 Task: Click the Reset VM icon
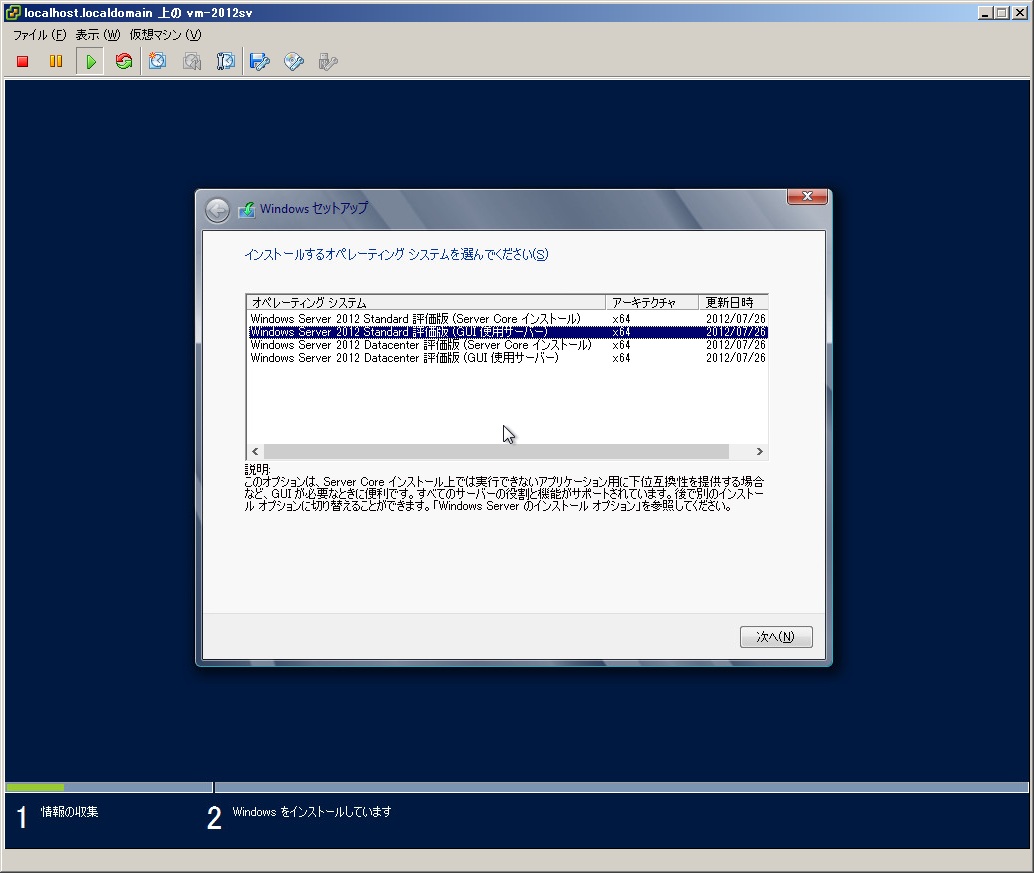click(x=124, y=61)
